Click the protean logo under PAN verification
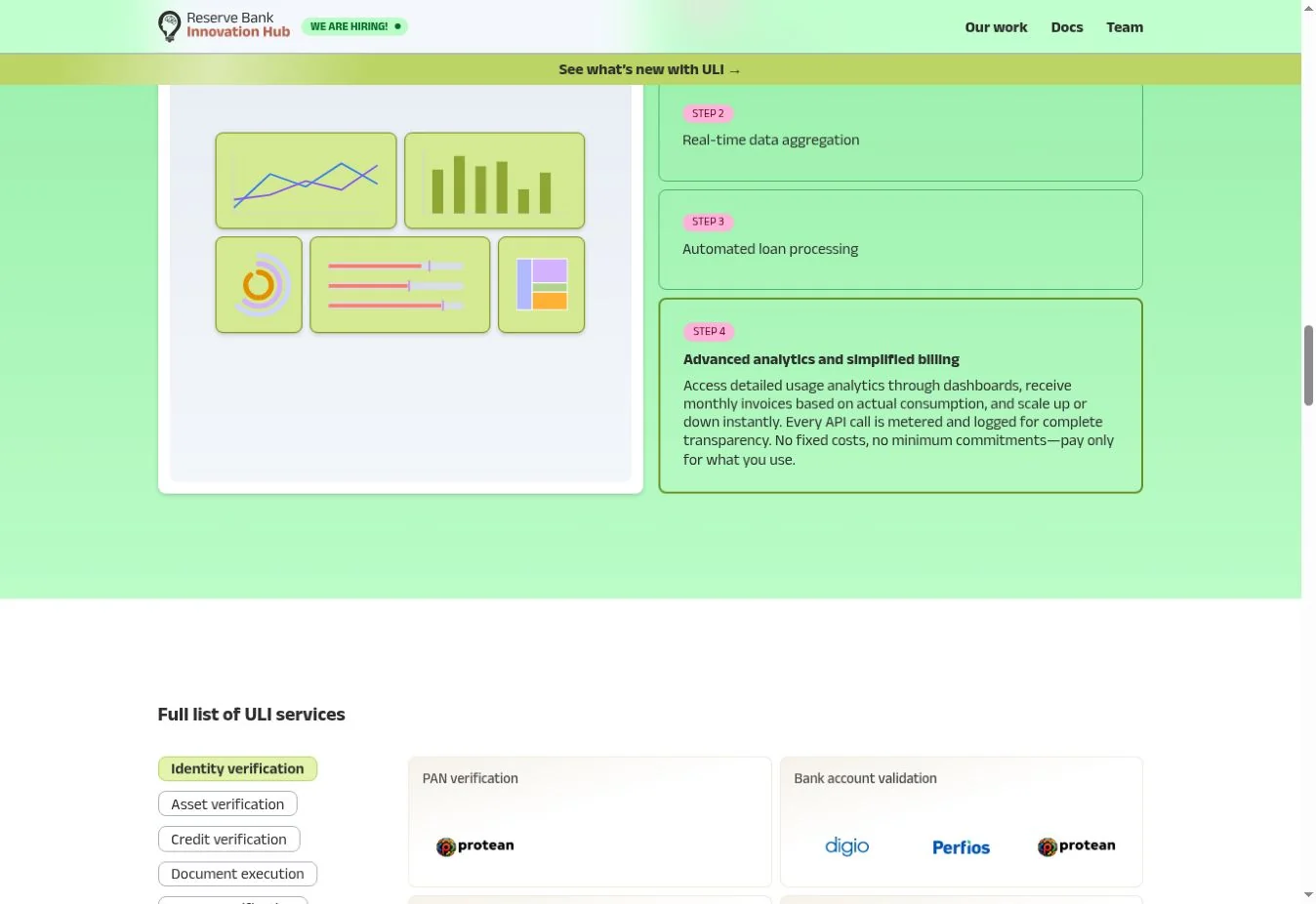The image size is (1316, 904). click(475, 846)
